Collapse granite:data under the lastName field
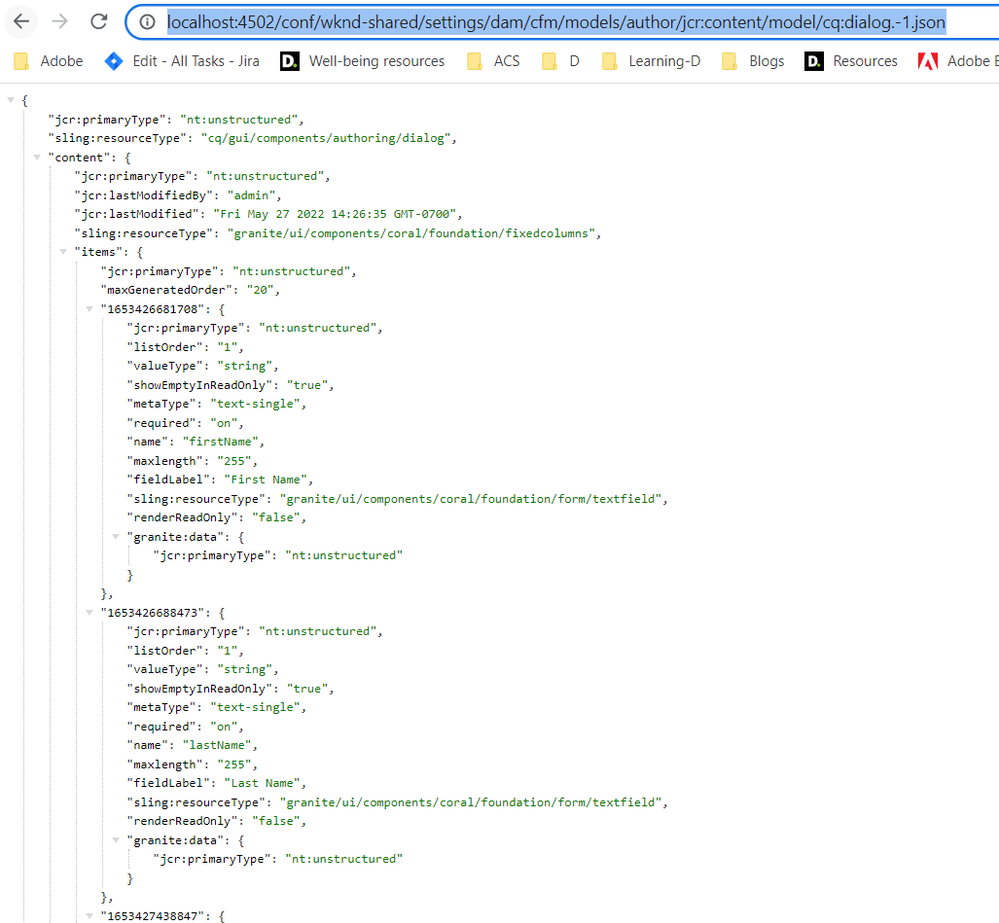 coord(116,840)
